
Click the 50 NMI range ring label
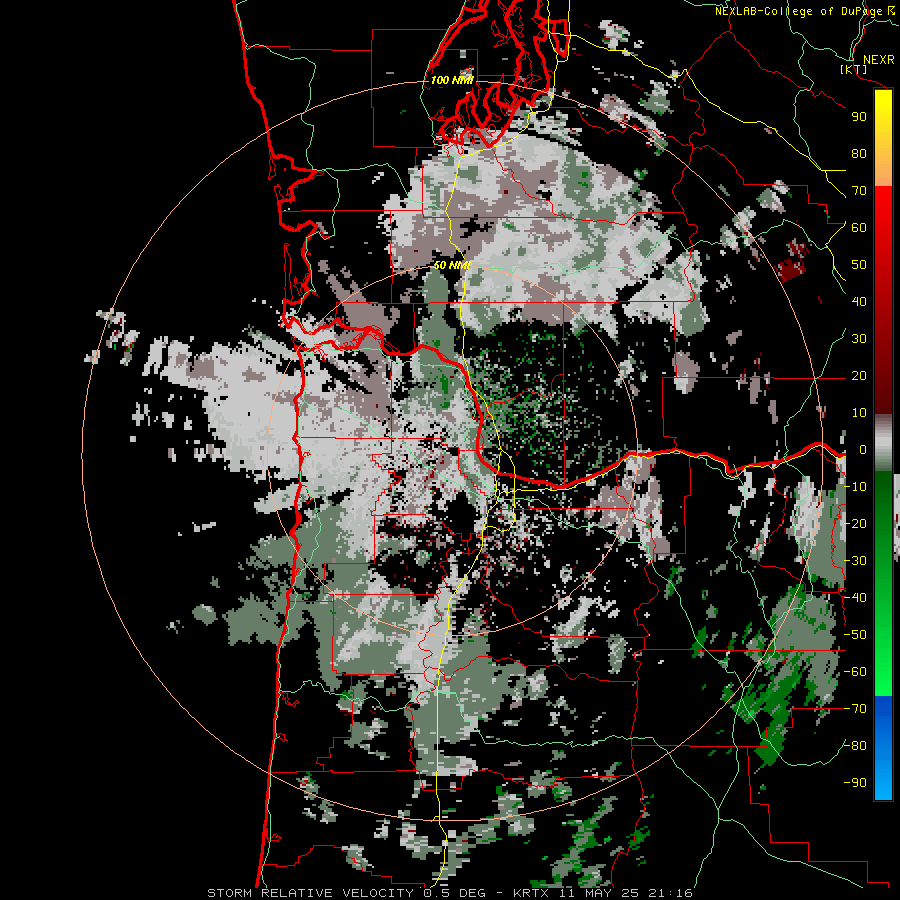pyautogui.click(x=452, y=265)
